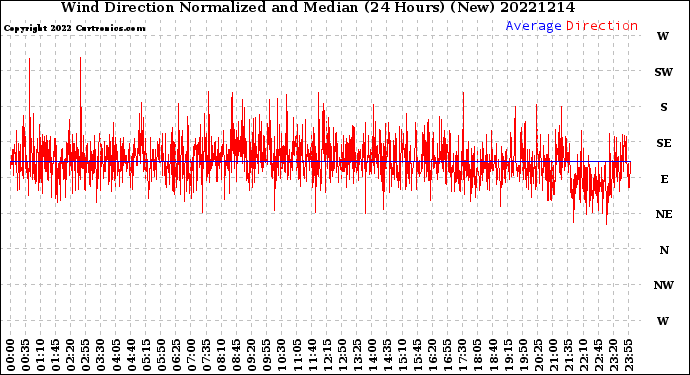The height and width of the screenshot is (375, 690).
Task: Click the 14:35 time label
Action: pos(387,355)
